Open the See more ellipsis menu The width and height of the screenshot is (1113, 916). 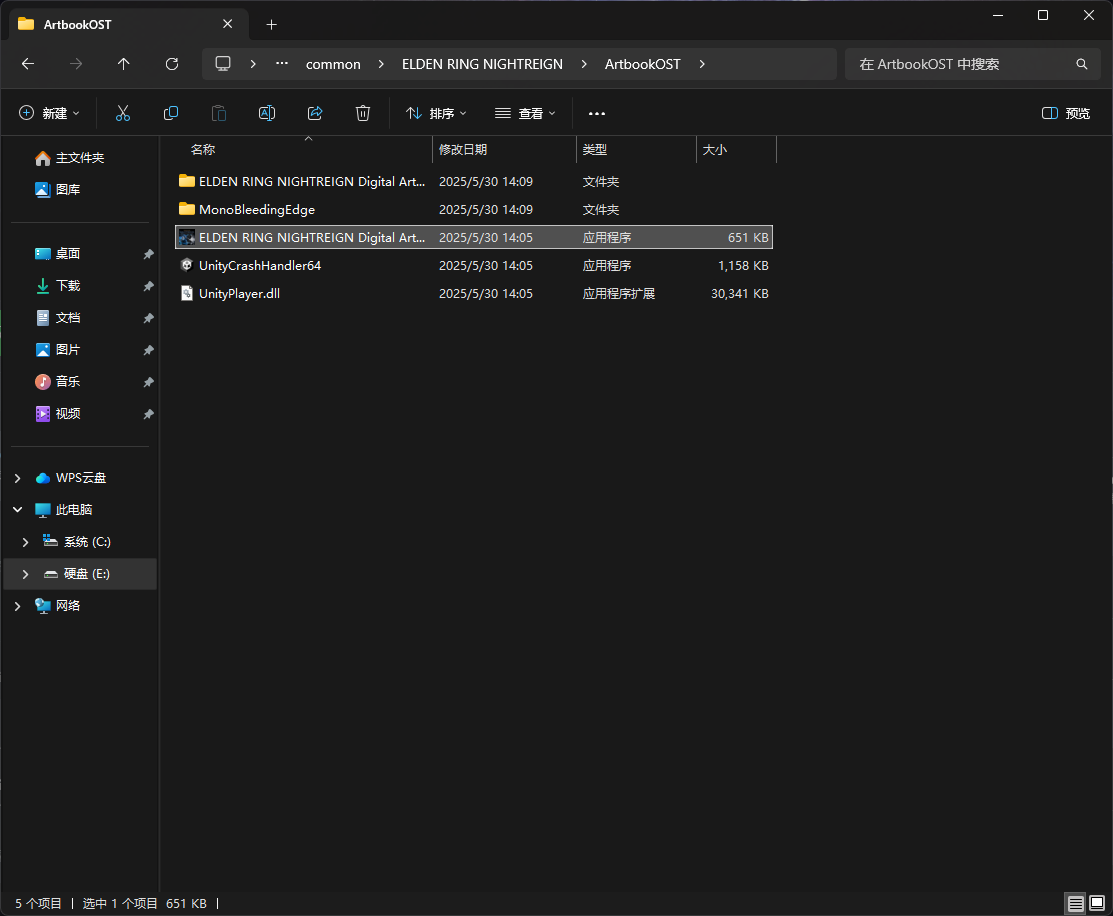pyautogui.click(x=597, y=114)
